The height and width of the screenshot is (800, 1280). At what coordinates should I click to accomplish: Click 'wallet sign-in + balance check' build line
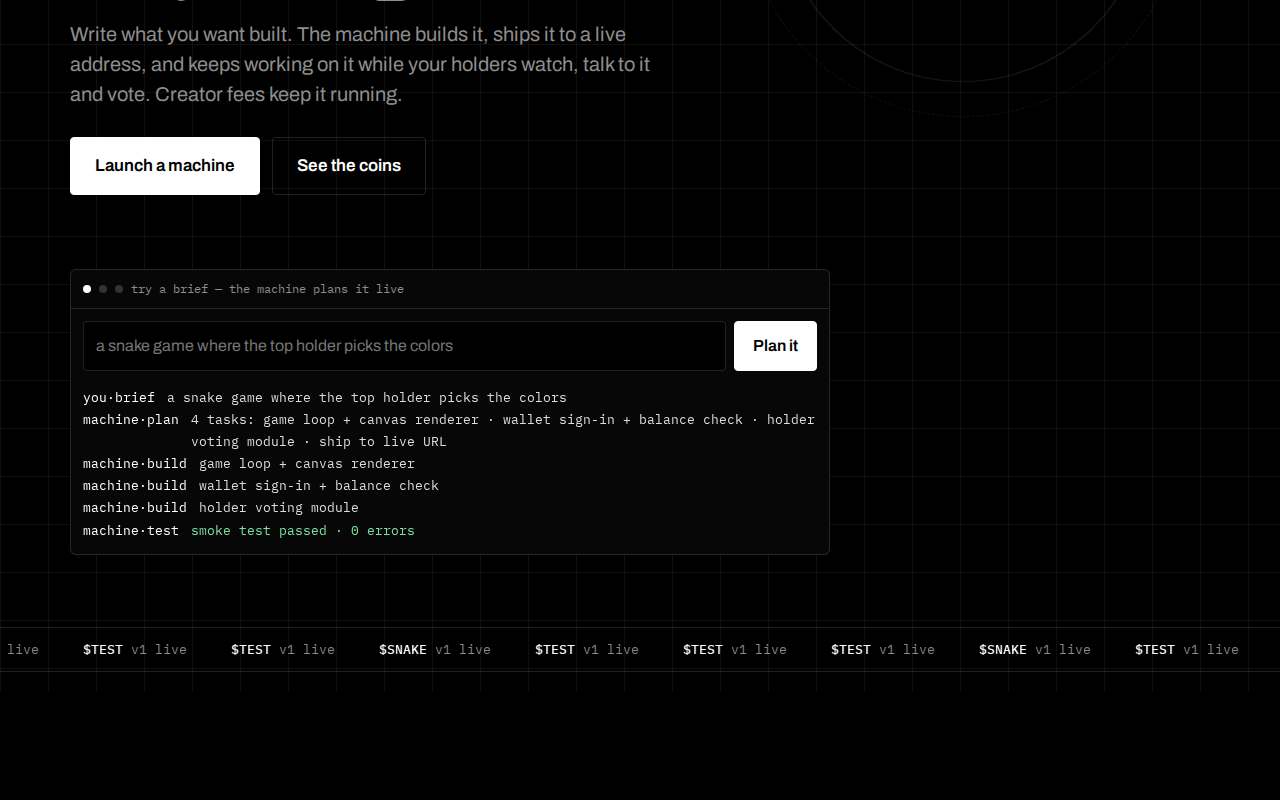pos(318,485)
